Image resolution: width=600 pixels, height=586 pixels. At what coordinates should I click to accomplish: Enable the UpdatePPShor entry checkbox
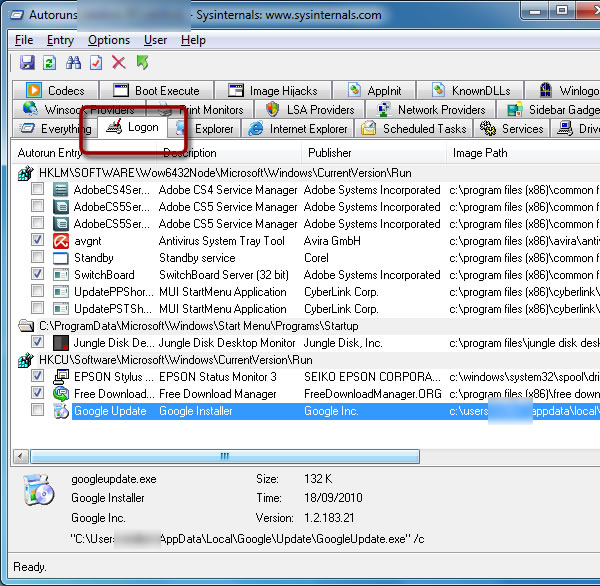37,291
